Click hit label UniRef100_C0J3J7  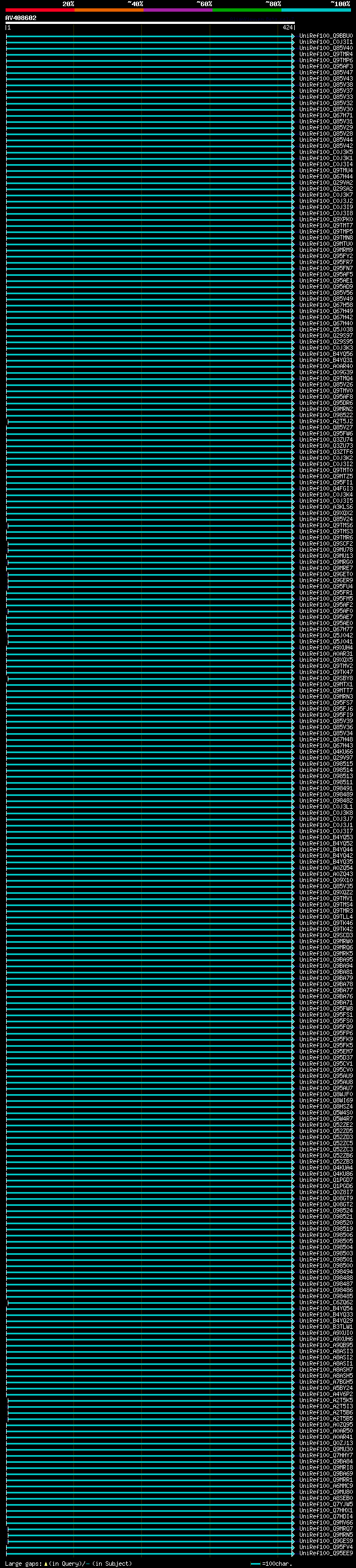[x=326, y=819]
